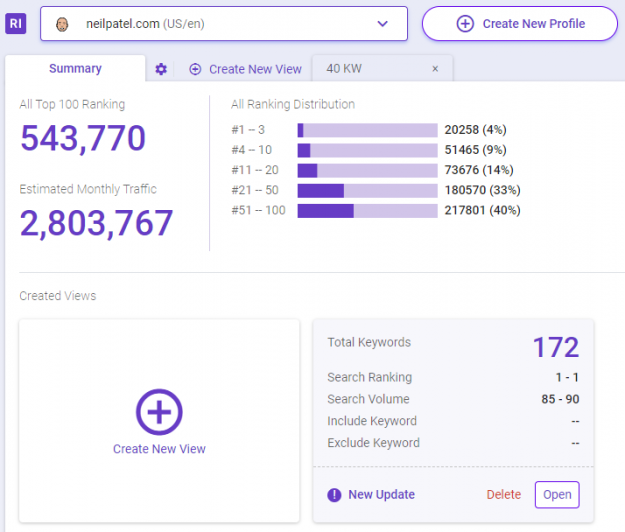The image size is (625, 532).
Task: Click the Created Views heading
Action: (x=58, y=296)
